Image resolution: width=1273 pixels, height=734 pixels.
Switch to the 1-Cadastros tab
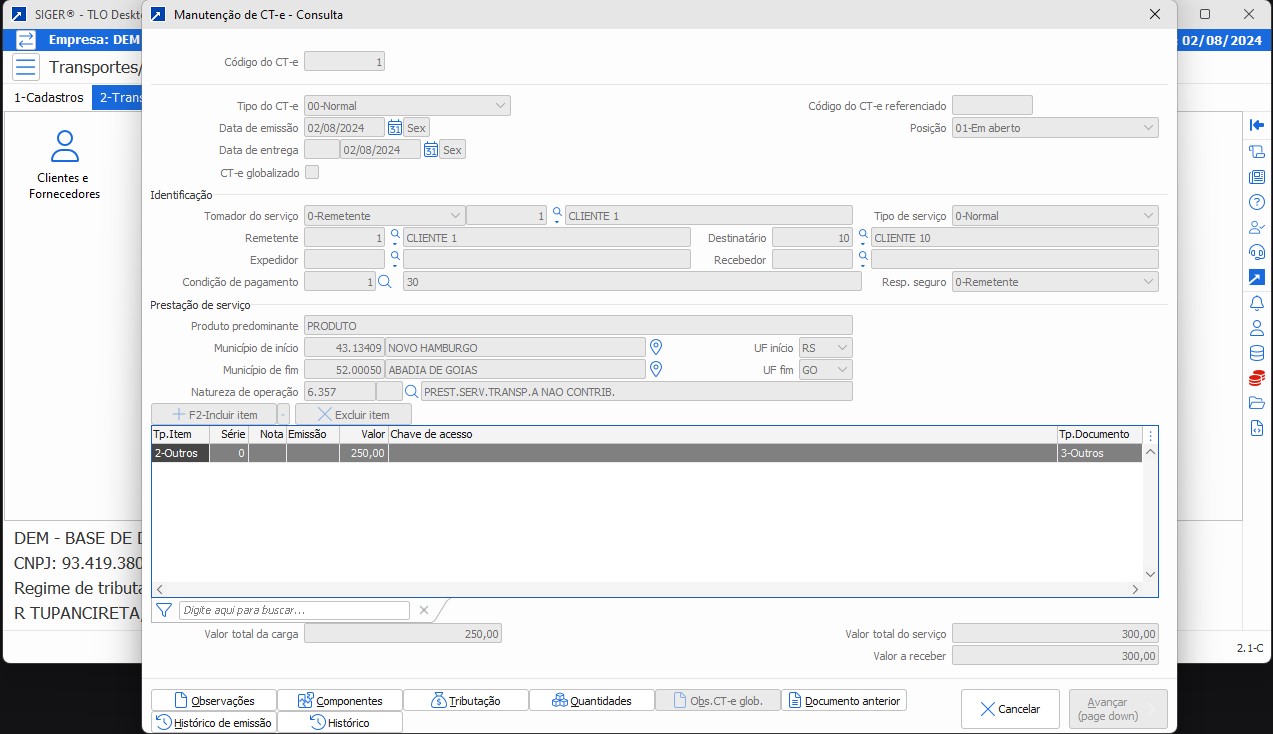pos(48,98)
